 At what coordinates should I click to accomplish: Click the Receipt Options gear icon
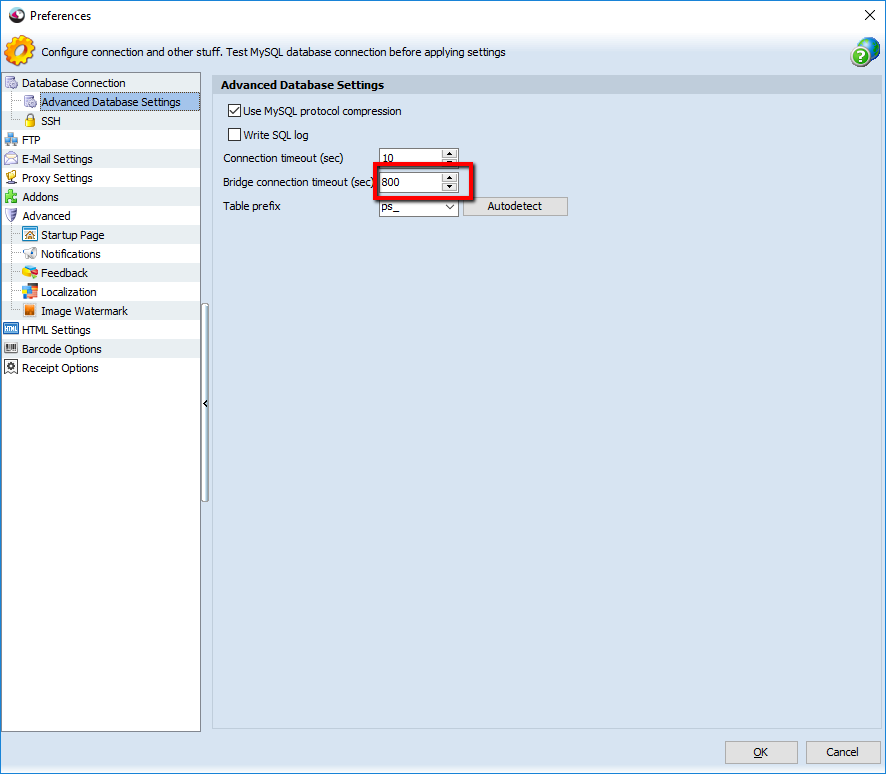pos(11,368)
